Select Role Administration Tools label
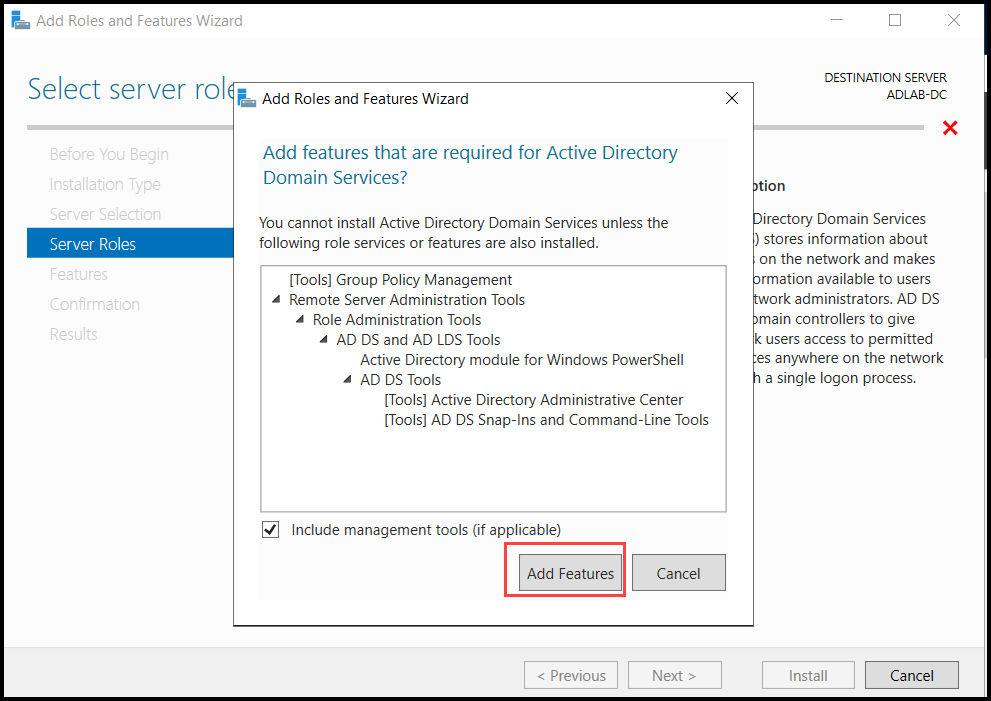This screenshot has width=991, height=701. 397,320
